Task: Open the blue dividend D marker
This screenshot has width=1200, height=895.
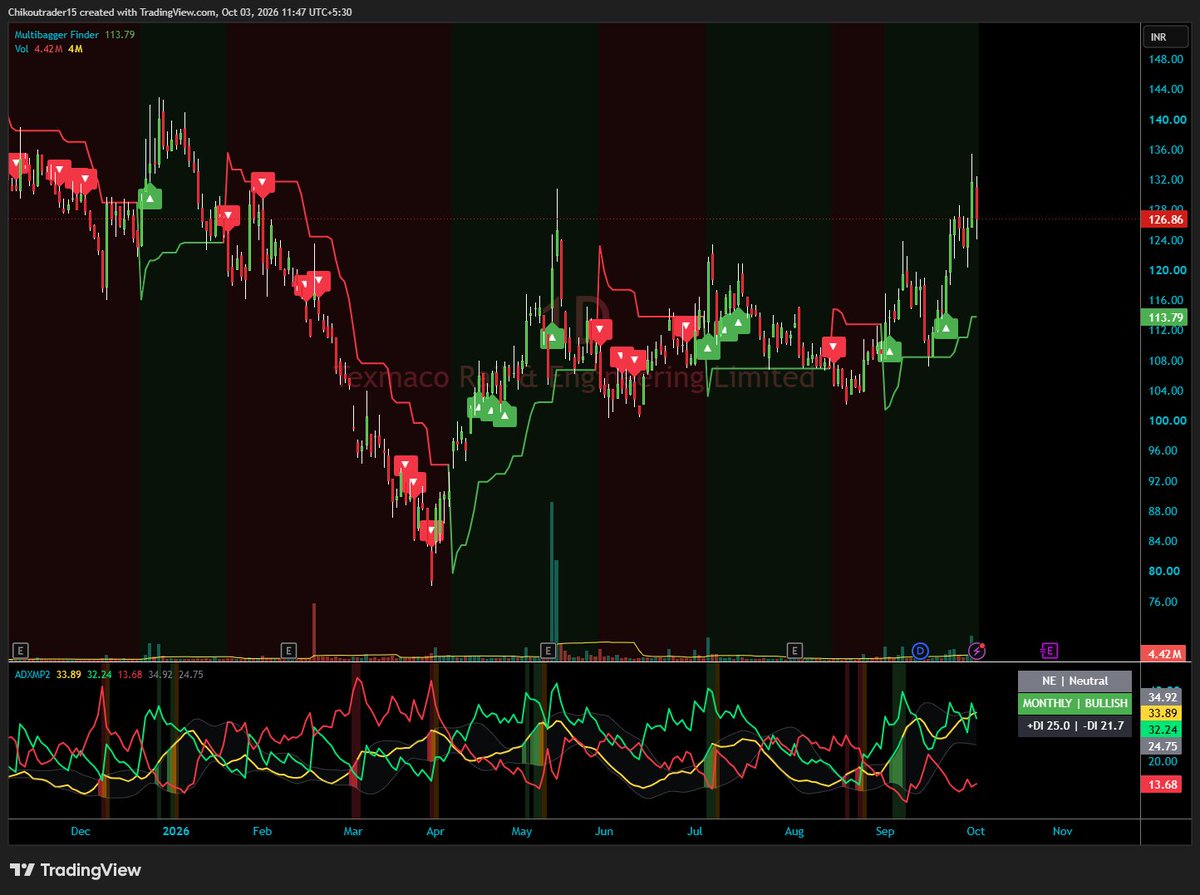Action: pos(921,651)
